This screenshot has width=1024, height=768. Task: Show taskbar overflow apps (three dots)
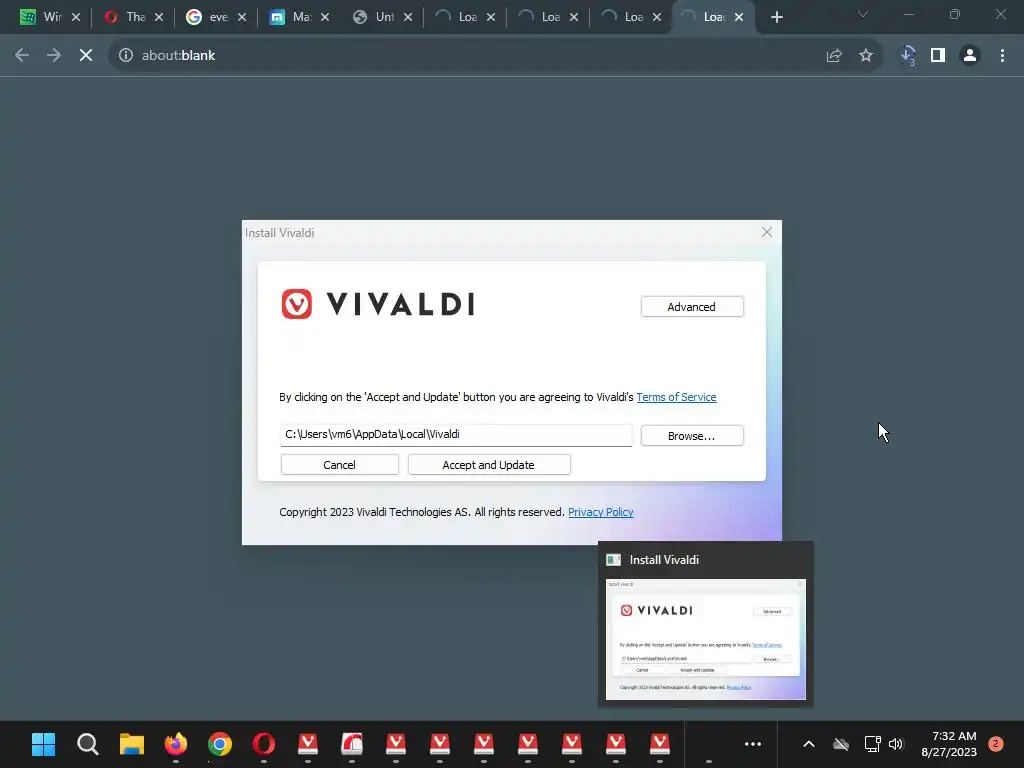pos(753,744)
